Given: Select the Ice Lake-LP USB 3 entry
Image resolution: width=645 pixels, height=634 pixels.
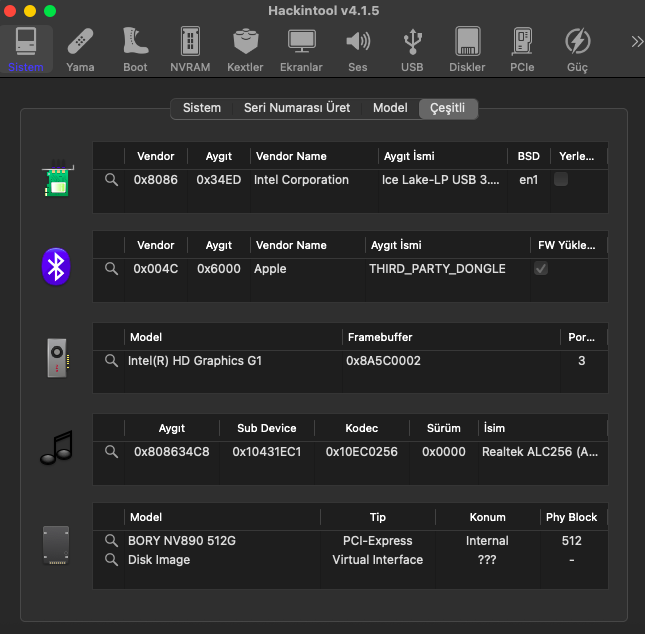Looking at the screenshot, I should click(x=441, y=180).
